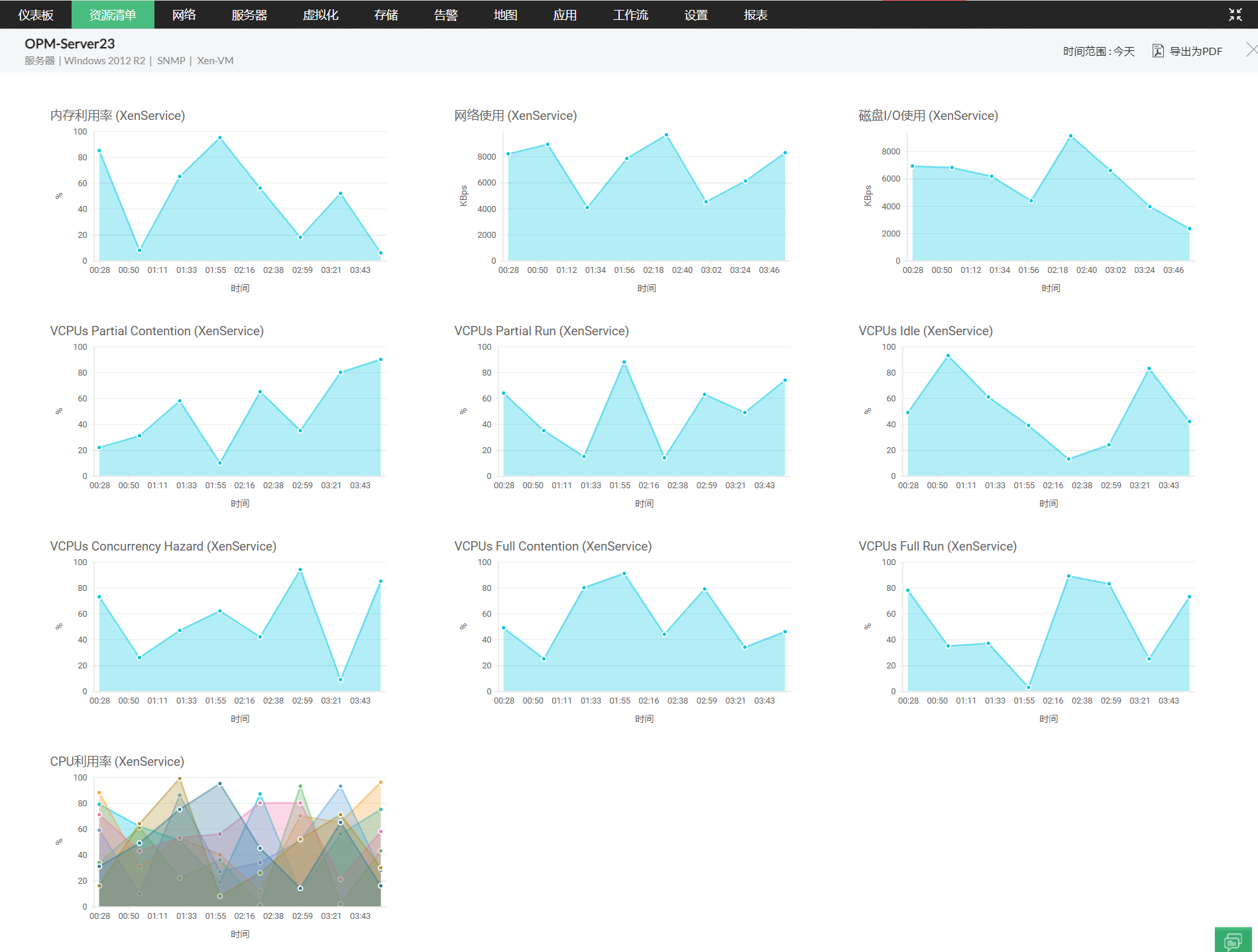This screenshot has width=1258, height=952.
Task: Click the VCPUs Idle chart title
Action: pyautogui.click(x=925, y=331)
